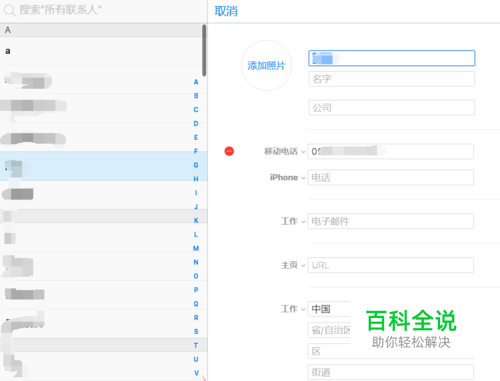Click the first name (名字) field
The image size is (500, 381).
click(x=392, y=79)
